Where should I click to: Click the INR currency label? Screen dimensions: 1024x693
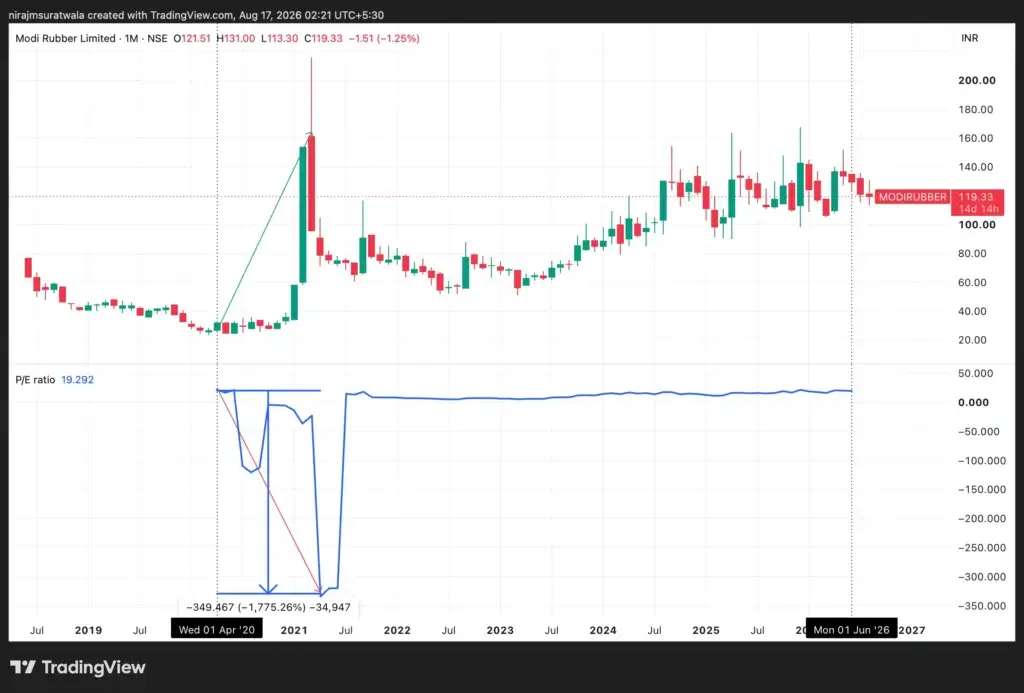coord(970,39)
